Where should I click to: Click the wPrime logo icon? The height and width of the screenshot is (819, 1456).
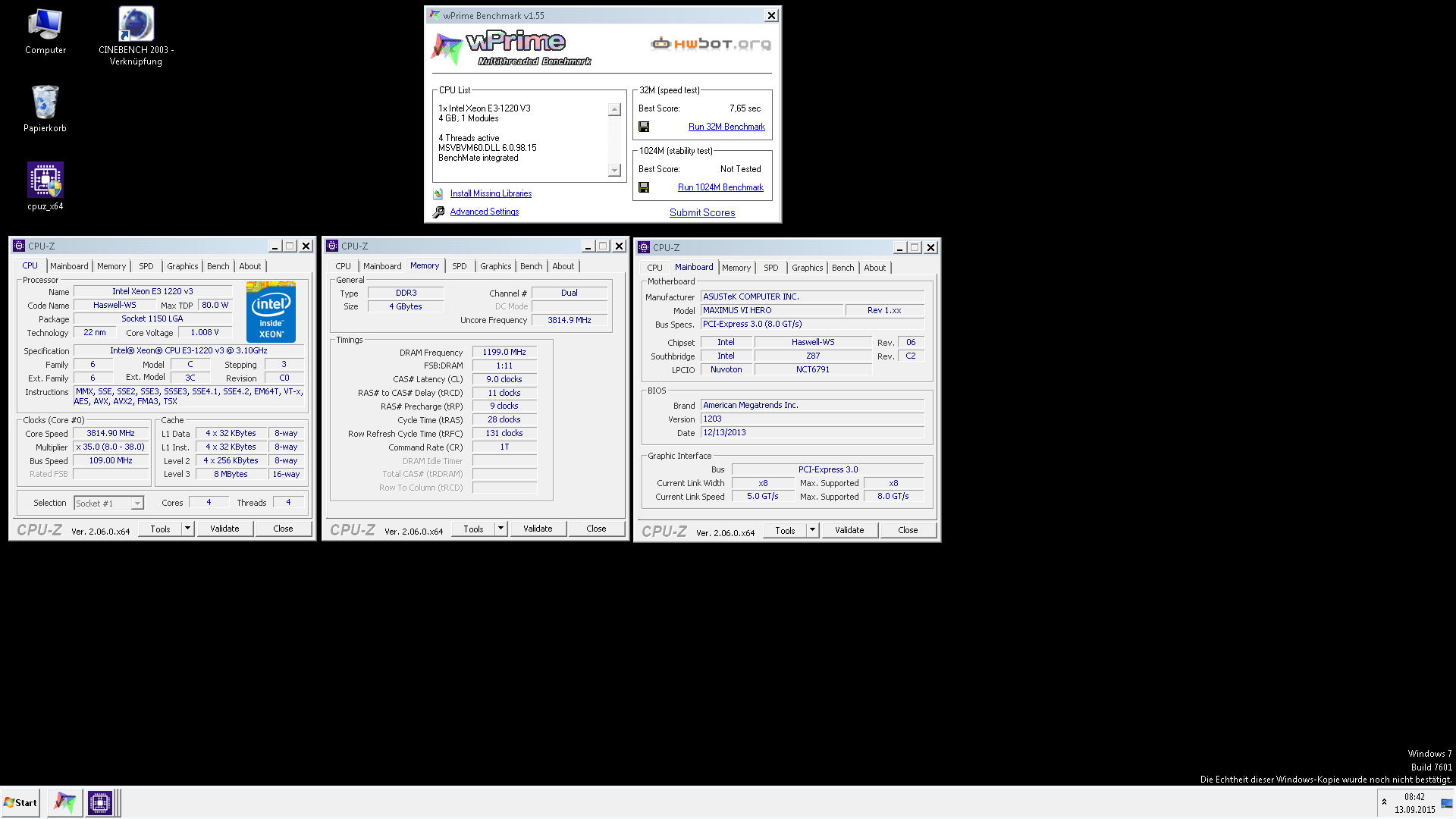447,49
